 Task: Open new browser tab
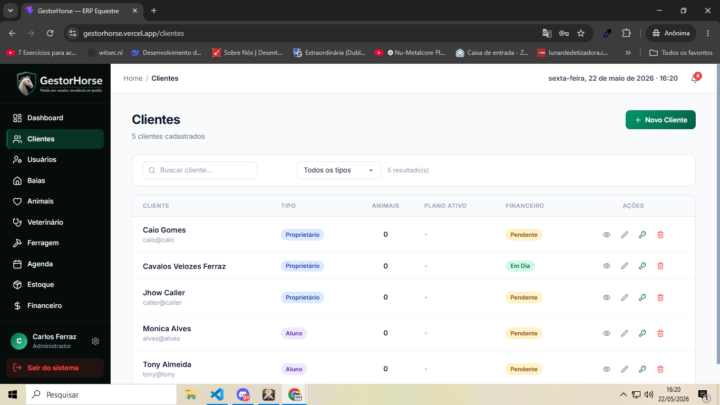point(154,11)
